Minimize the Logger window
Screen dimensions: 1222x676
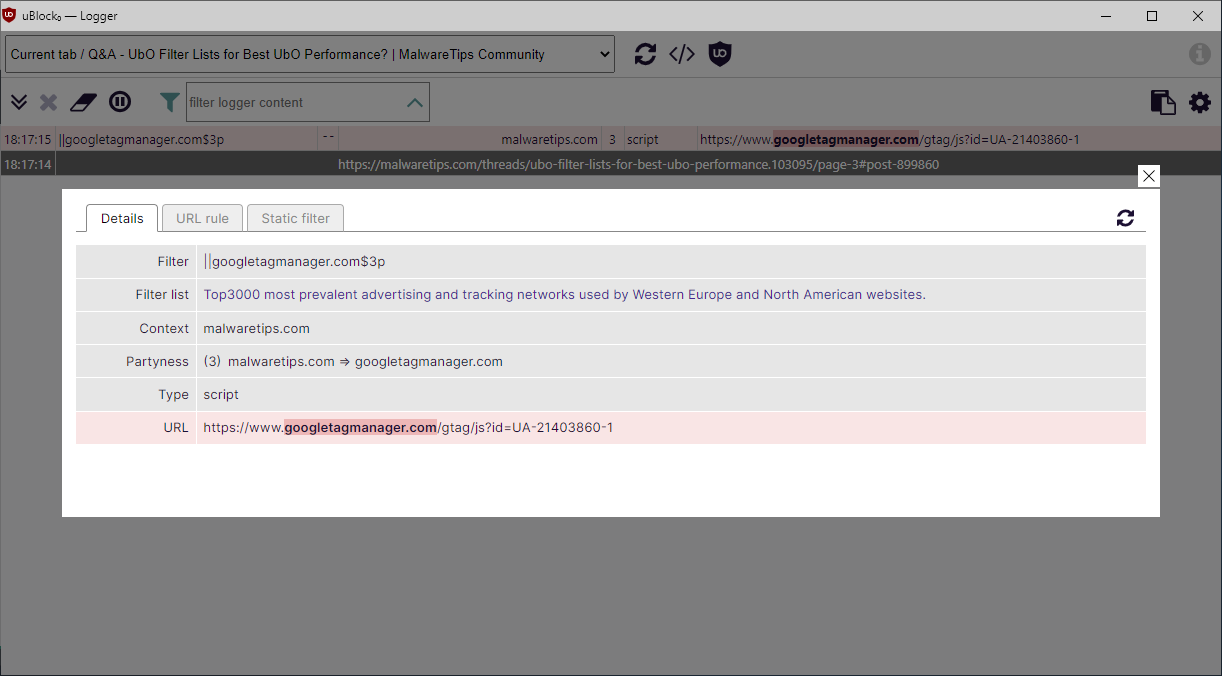[x=1107, y=16]
